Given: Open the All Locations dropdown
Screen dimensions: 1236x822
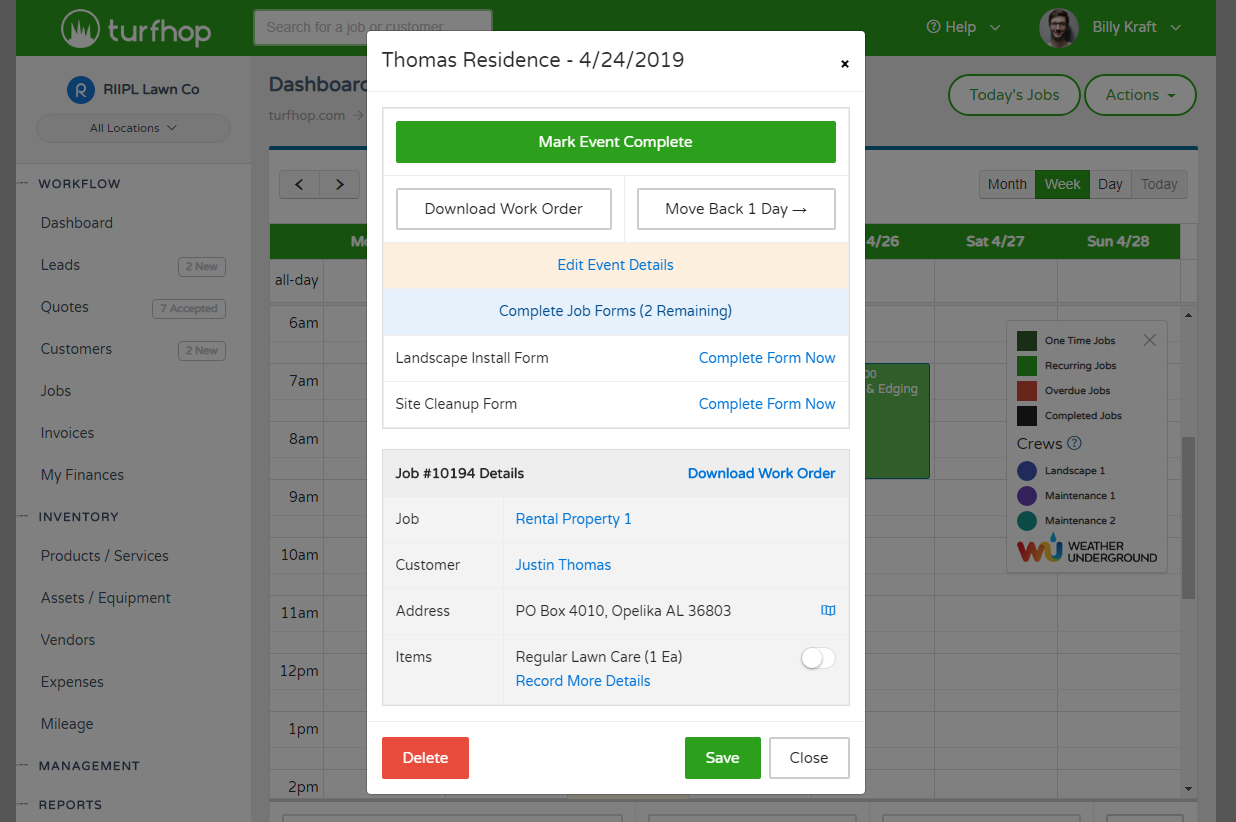Looking at the screenshot, I should [133, 128].
